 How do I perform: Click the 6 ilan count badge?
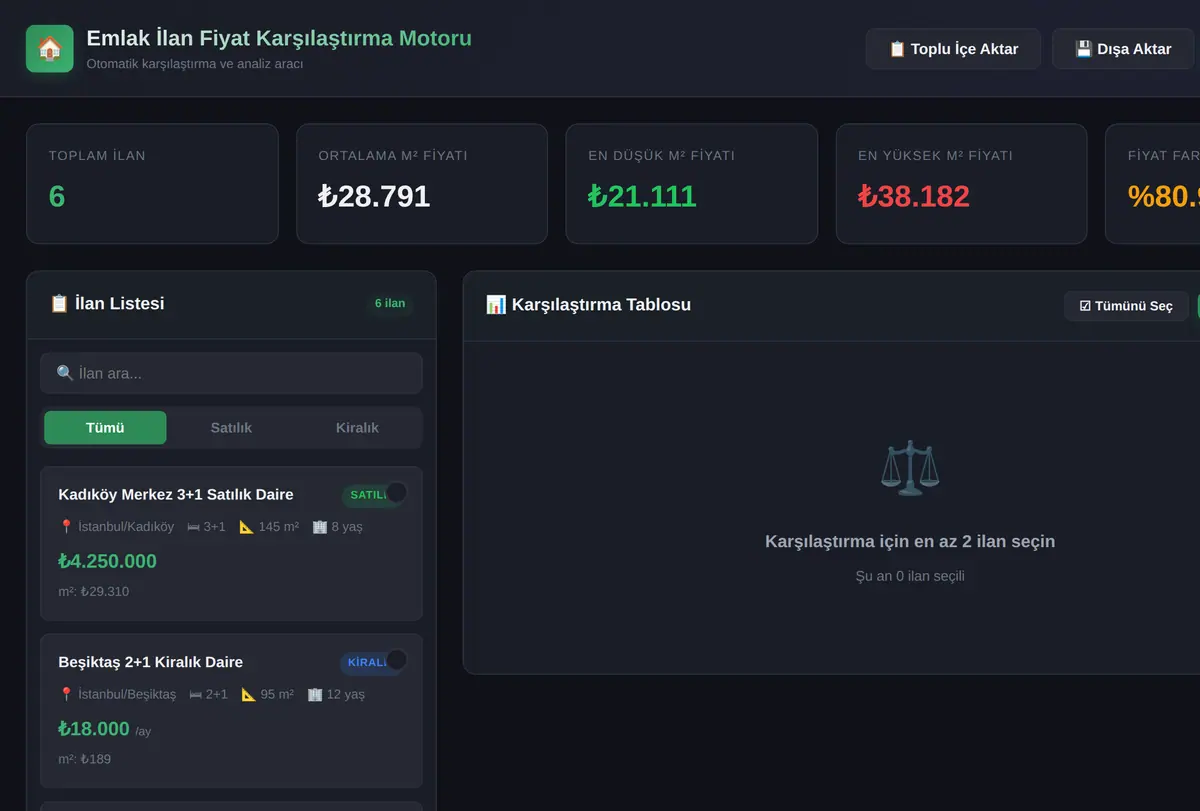pyautogui.click(x=390, y=303)
